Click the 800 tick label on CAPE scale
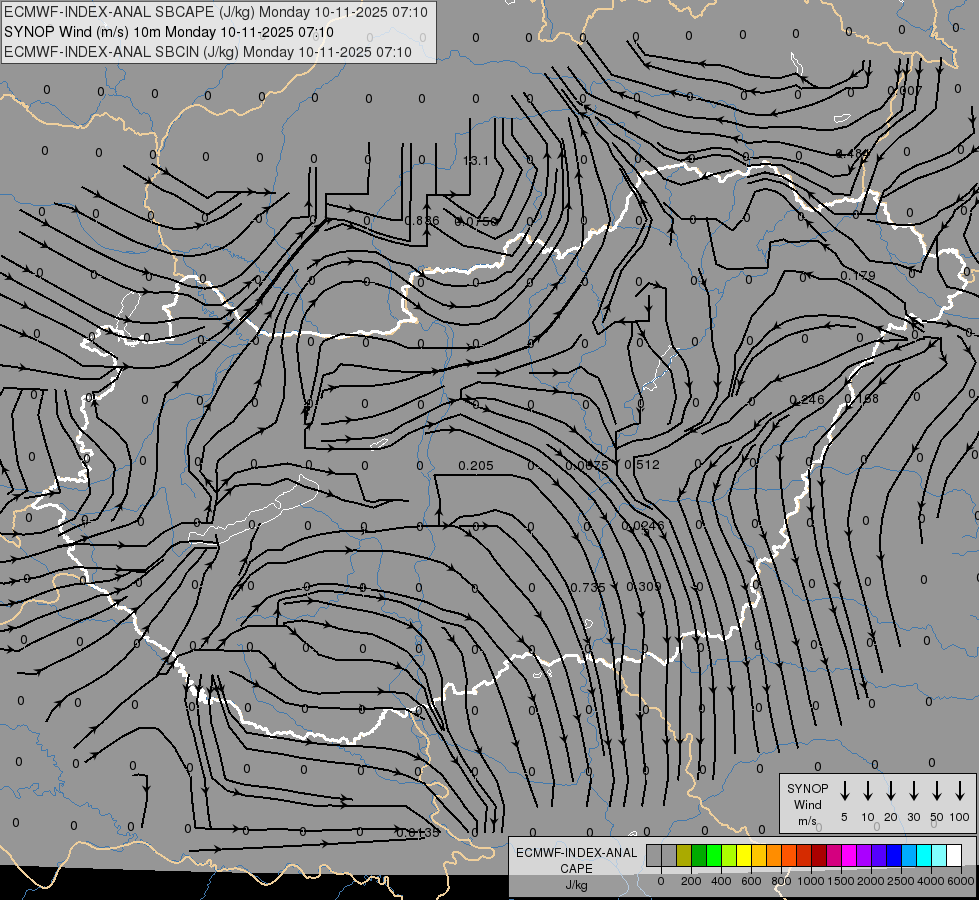The height and width of the screenshot is (900, 979). [x=781, y=881]
